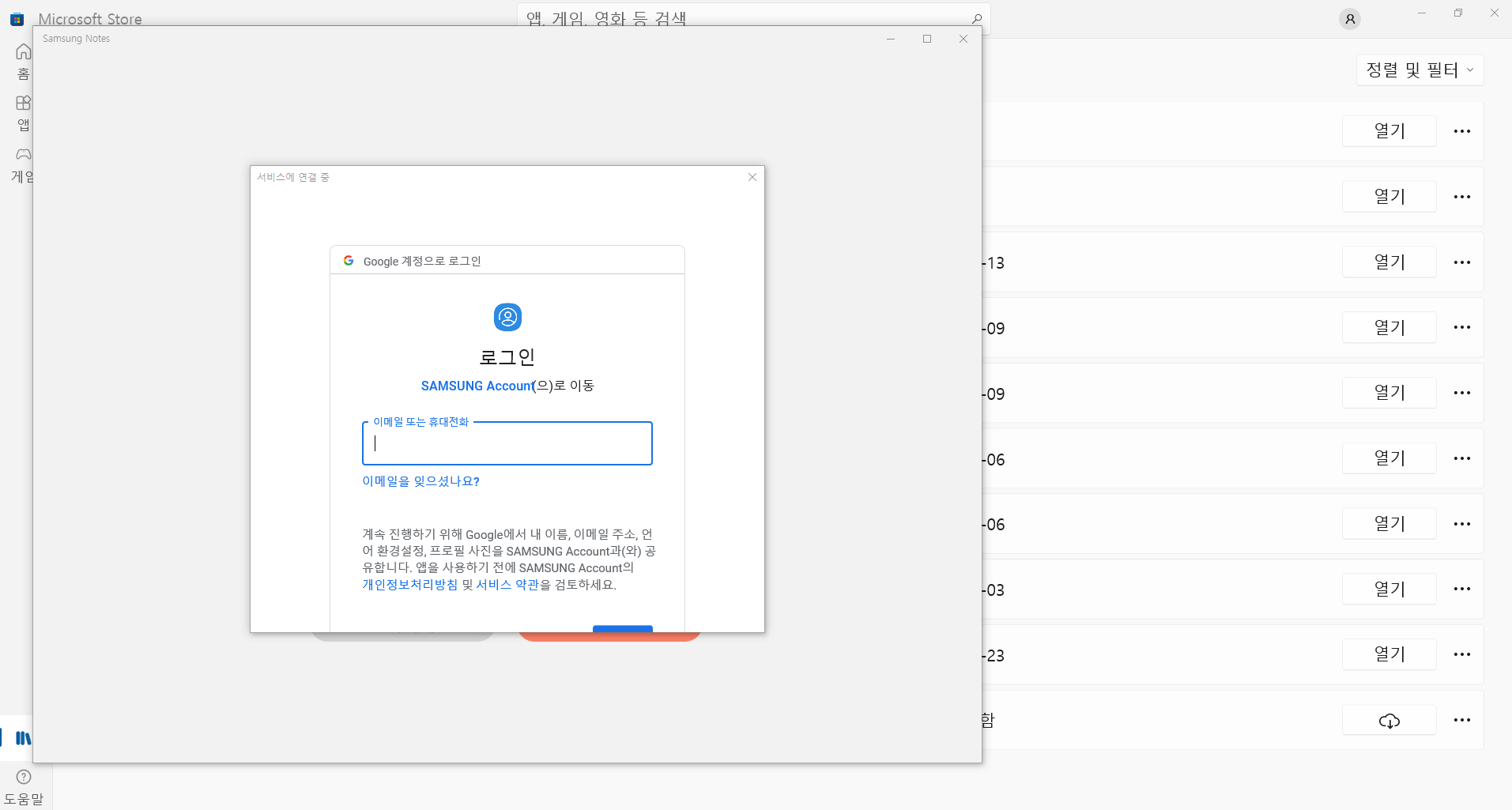Open the user profile icon in Store

tap(1350, 19)
